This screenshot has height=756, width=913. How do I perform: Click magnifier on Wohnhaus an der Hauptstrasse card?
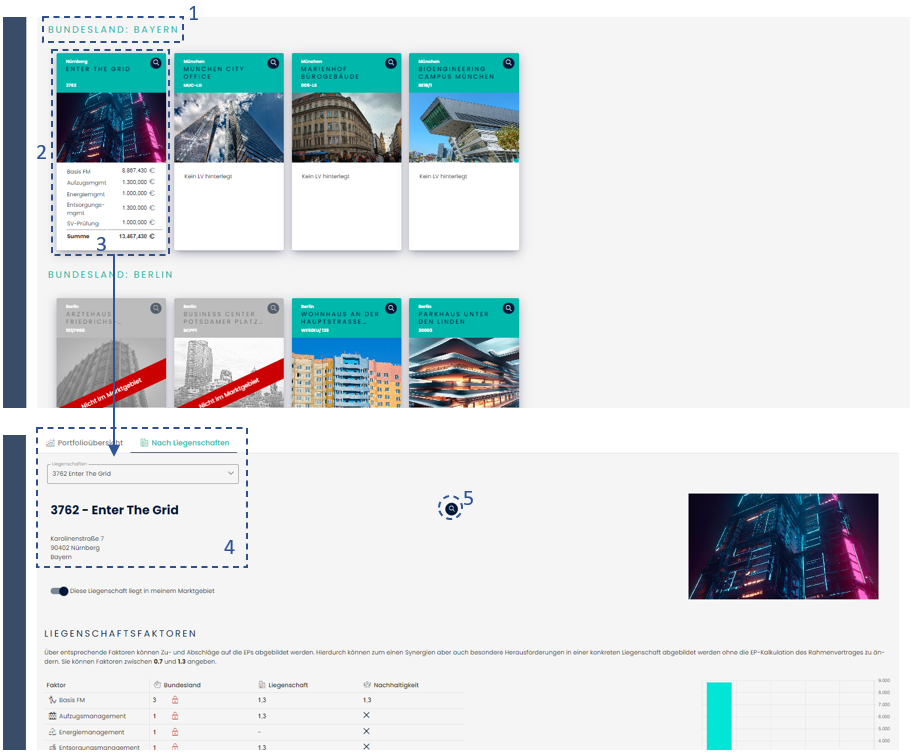coord(391,308)
